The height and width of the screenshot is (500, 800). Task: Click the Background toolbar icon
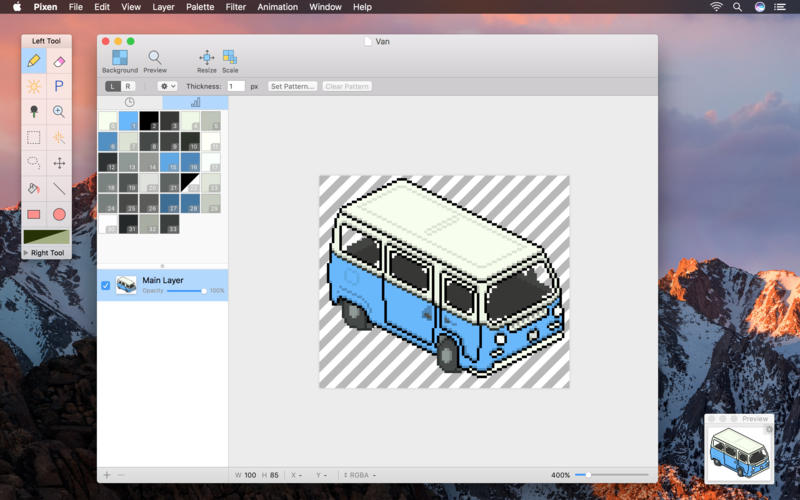tap(120, 60)
